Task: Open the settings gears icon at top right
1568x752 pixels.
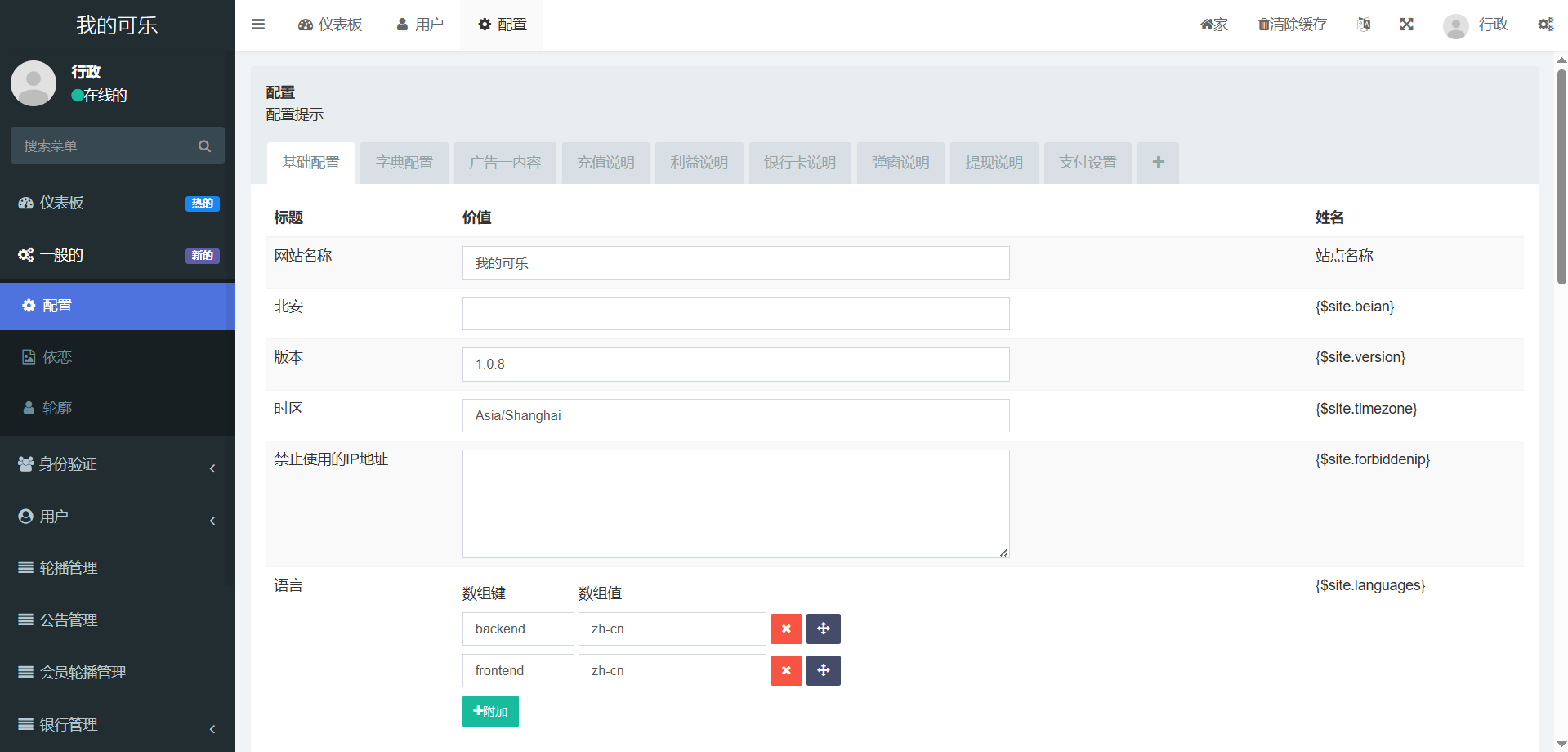Action: click(1545, 25)
